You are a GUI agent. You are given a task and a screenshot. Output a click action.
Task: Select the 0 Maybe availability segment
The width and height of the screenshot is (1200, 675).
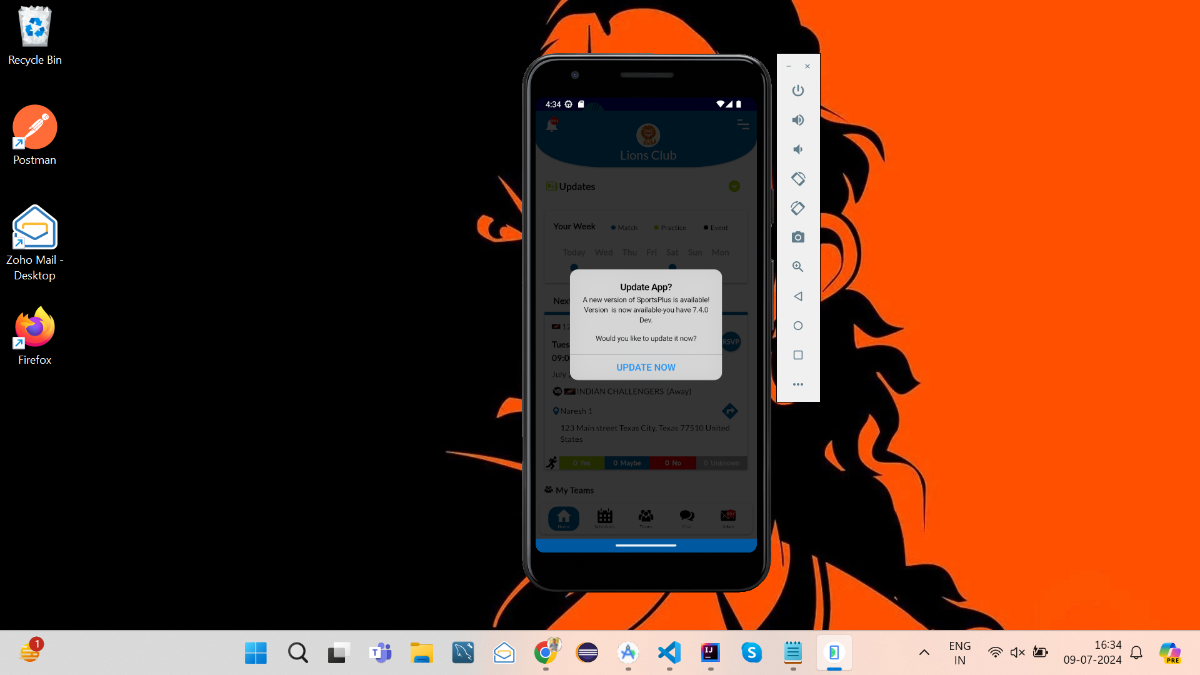(x=627, y=463)
